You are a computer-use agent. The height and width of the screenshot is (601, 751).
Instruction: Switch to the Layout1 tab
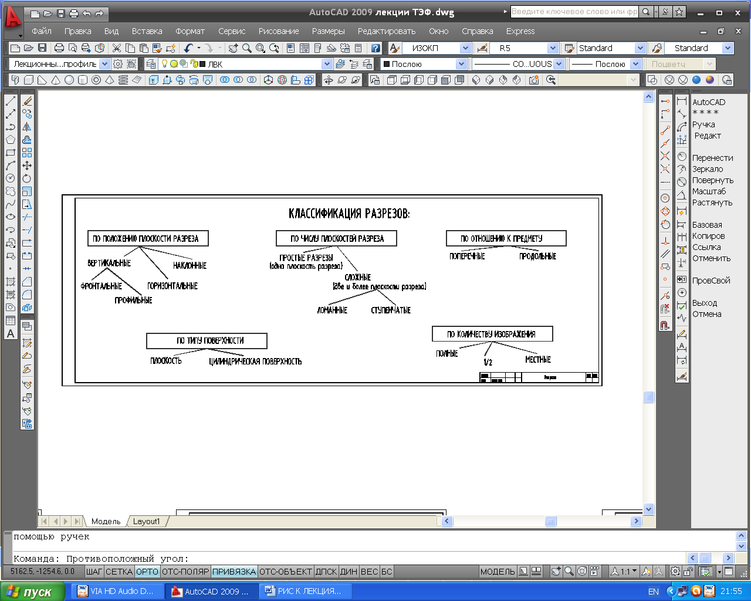[x=146, y=521]
